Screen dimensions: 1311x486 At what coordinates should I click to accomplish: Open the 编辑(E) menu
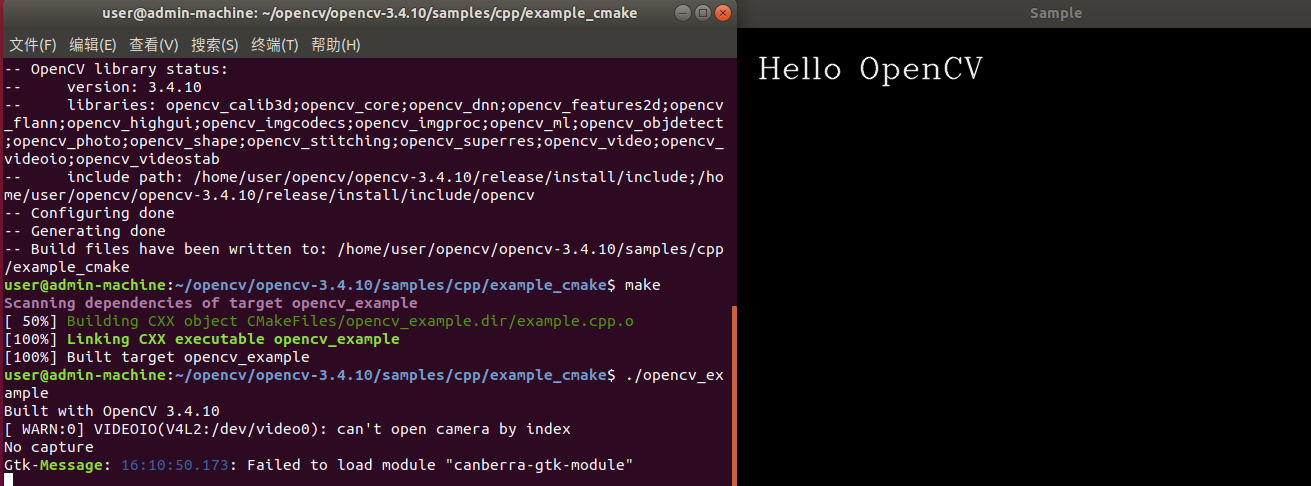pyautogui.click(x=93, y=45)
